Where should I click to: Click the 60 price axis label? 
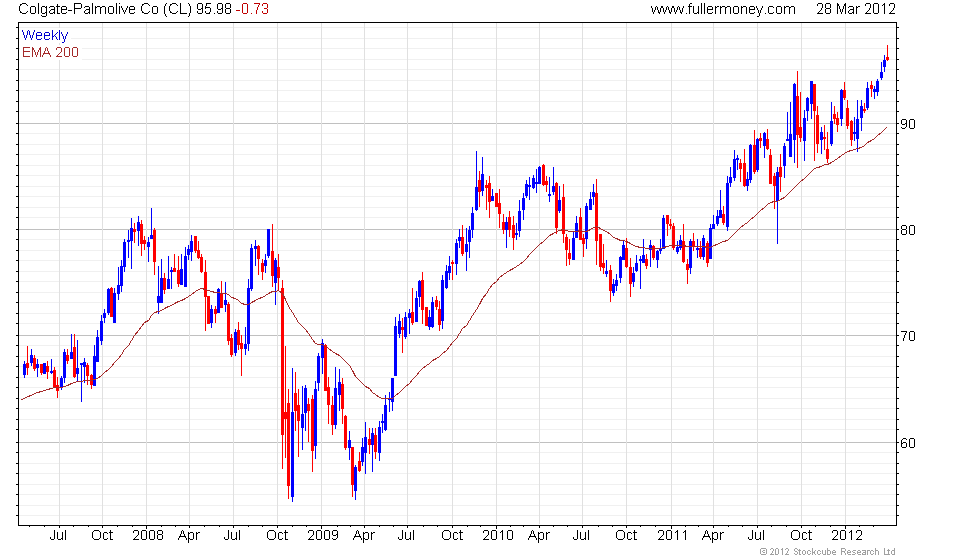pos(908,443)
